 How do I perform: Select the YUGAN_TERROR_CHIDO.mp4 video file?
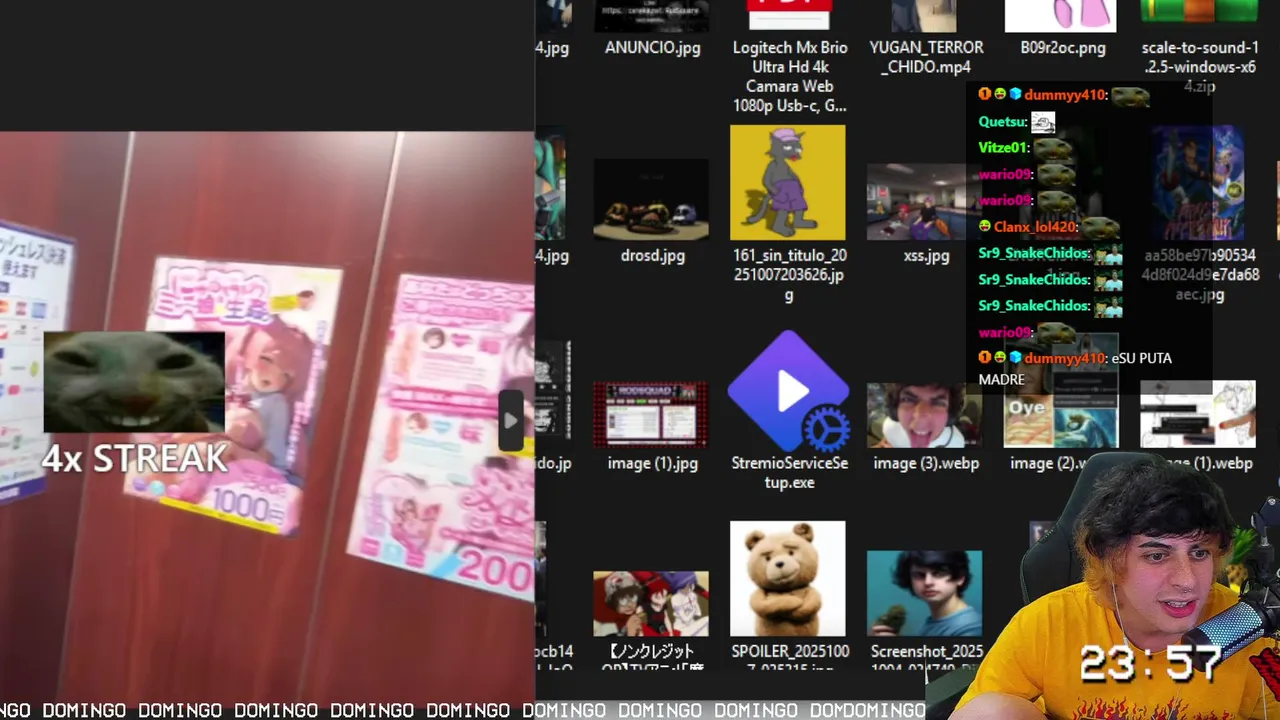(x=925, y=16)
